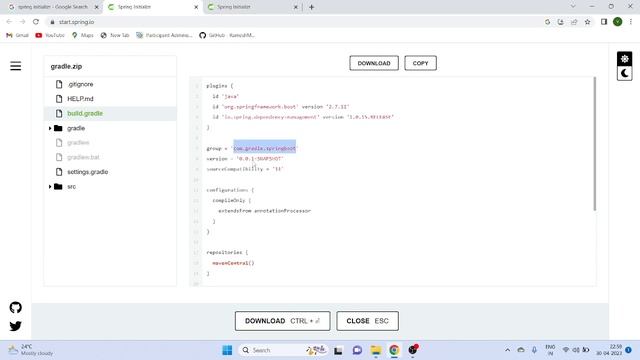Copy the build.gradle contents
This screenshot has width=640, height=360.
tap(420, 63)
